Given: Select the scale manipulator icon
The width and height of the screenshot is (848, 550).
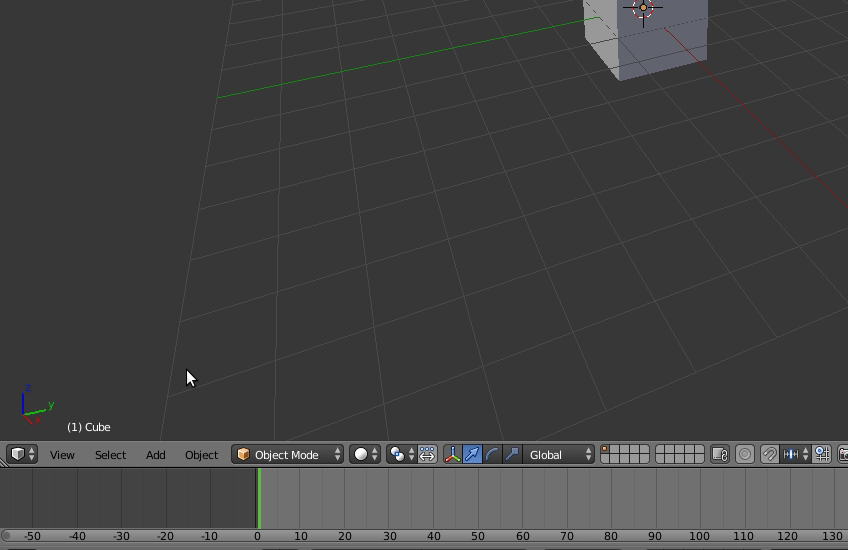Looking at the screenshot, I should click(512, 454).
